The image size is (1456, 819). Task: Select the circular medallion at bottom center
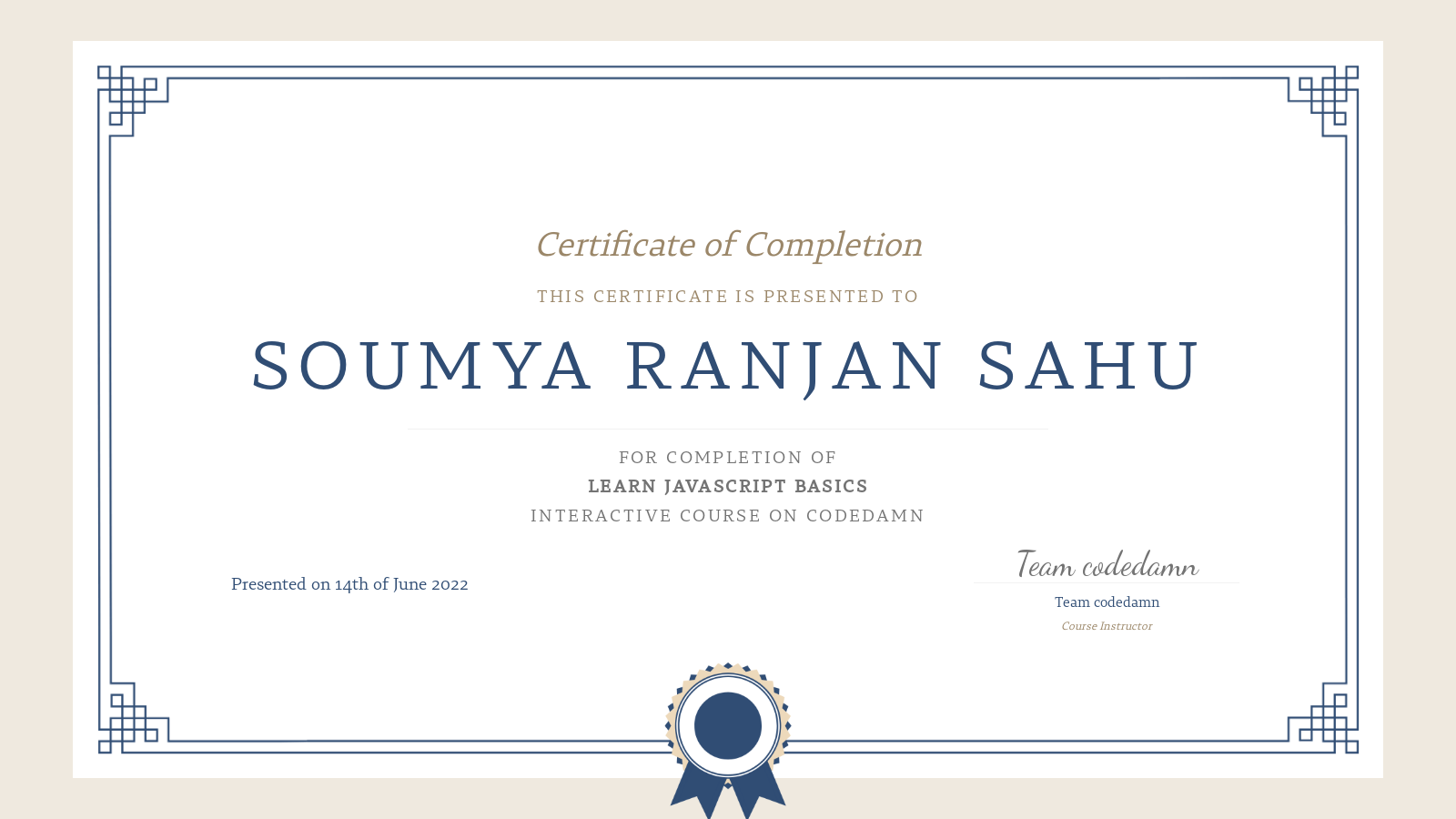point(726,723)
